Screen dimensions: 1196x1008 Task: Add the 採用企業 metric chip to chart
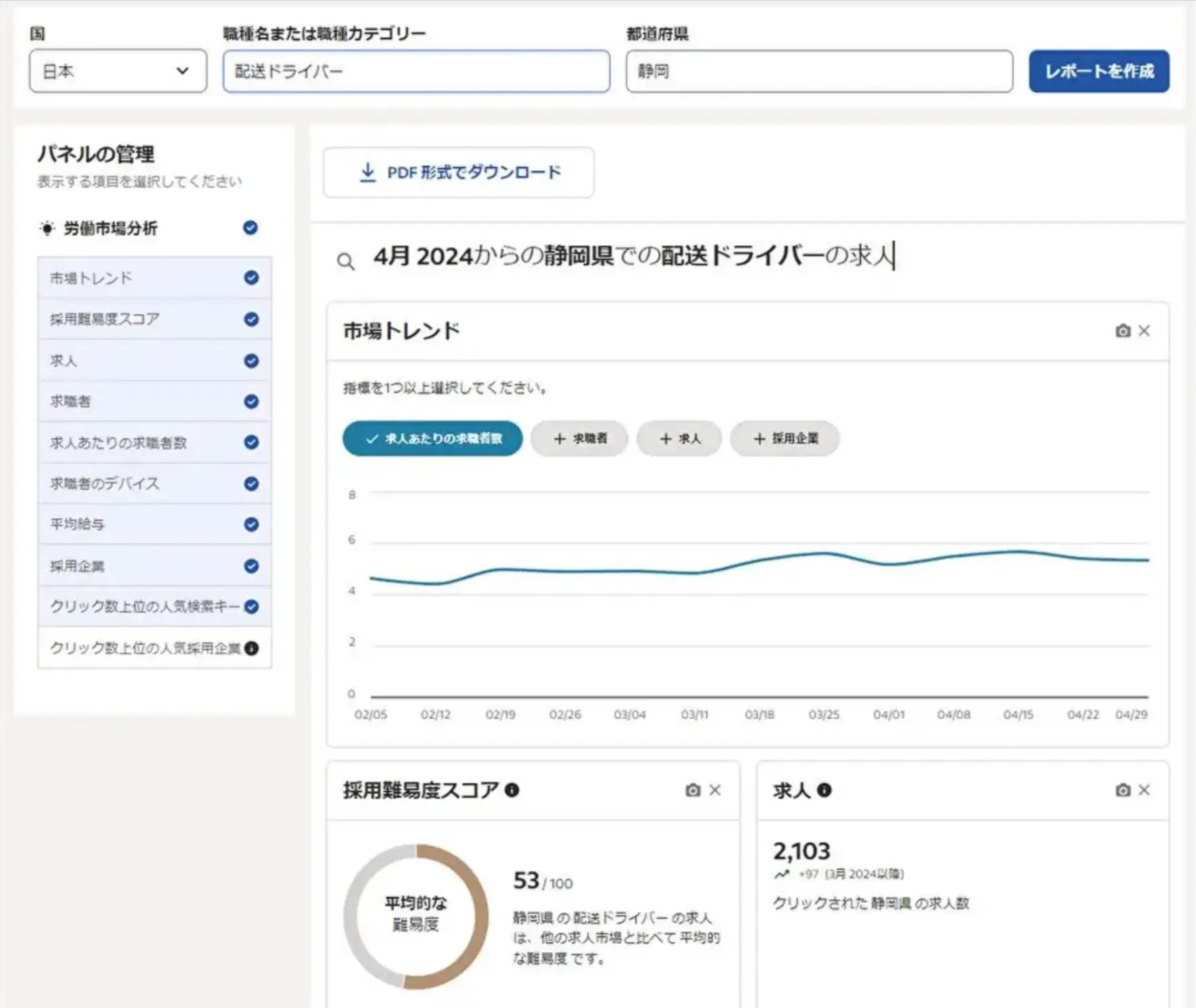point(785,438)
